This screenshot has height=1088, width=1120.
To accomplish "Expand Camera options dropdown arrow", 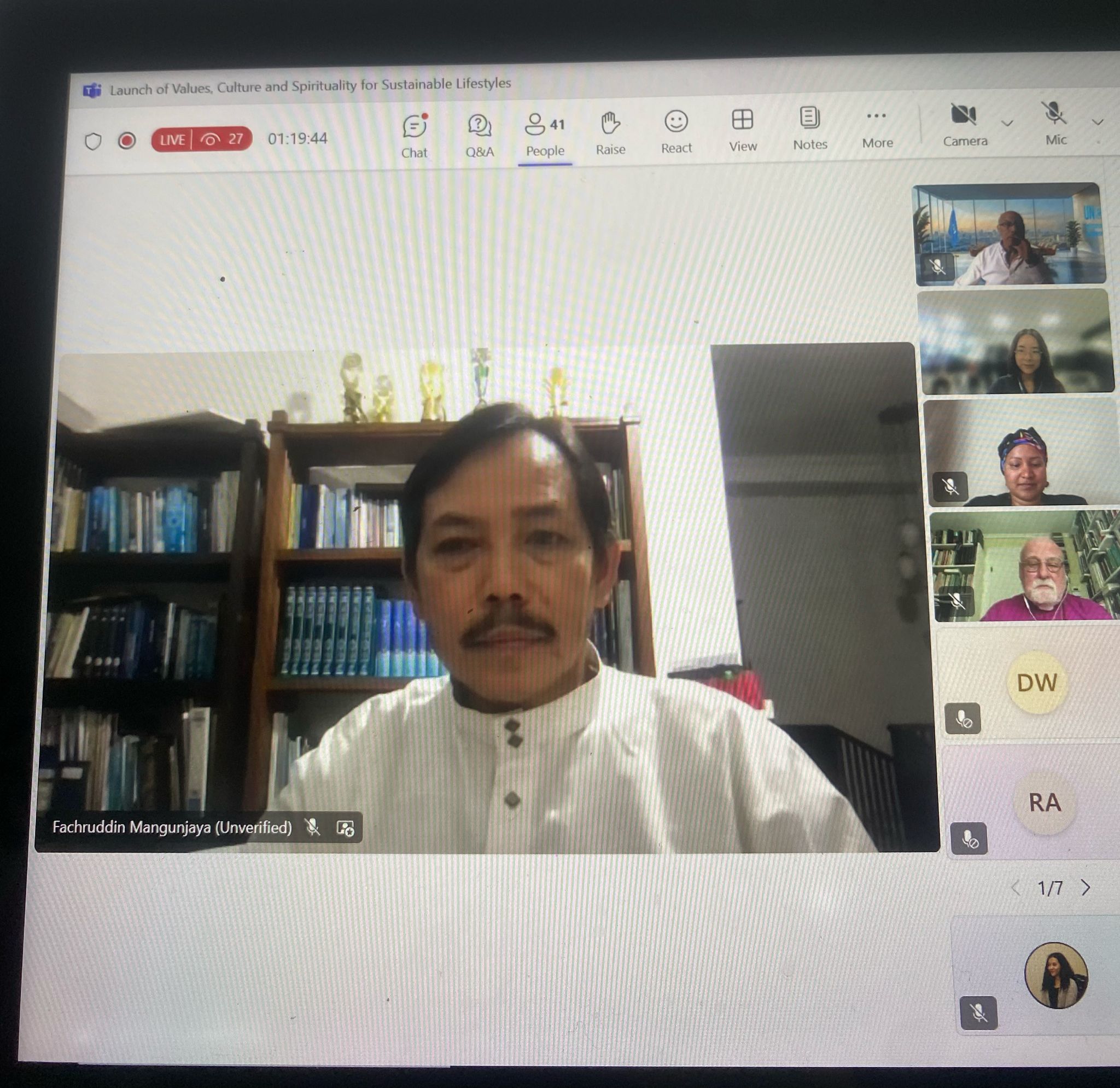I will tap(1007, 123).
